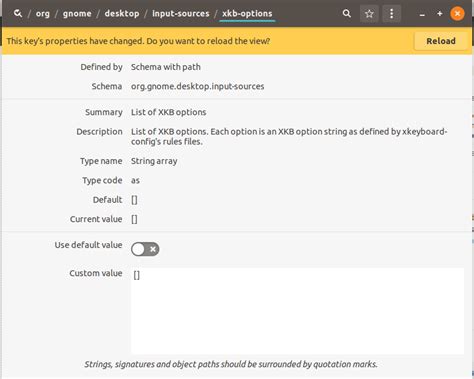
Task: Click the 'Schema with path' value
Action: coord(166,67)
